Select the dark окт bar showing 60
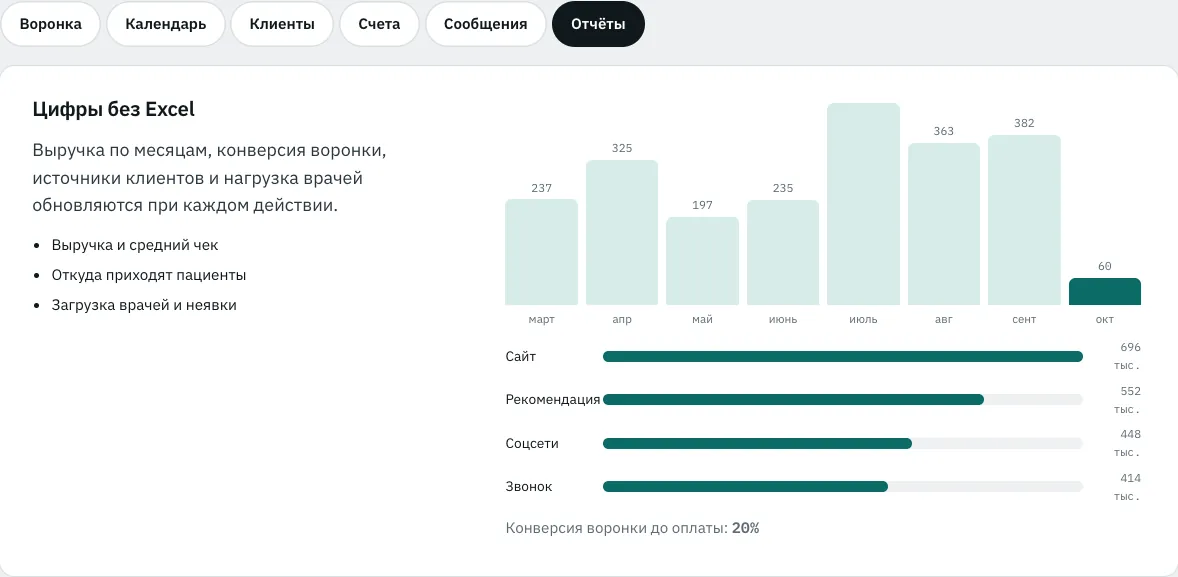This screenshot has height=577, width=1178. 1104,292
